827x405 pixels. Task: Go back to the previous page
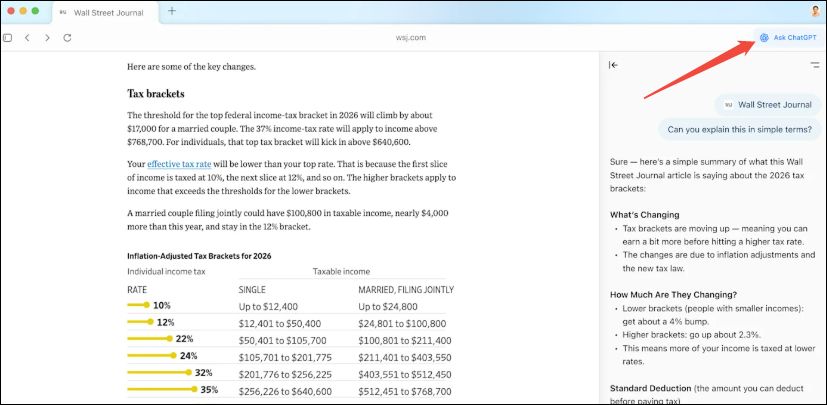[x=27, y=37]
